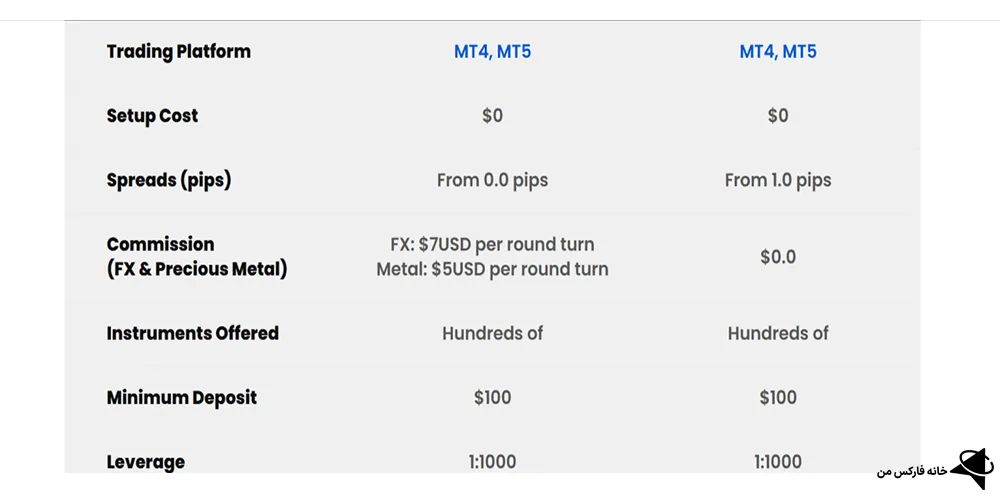This screenshot has width=1000, height=500.
Task: Open the MT4, MT5 link above From 0.0 pips
Action: 492,51
